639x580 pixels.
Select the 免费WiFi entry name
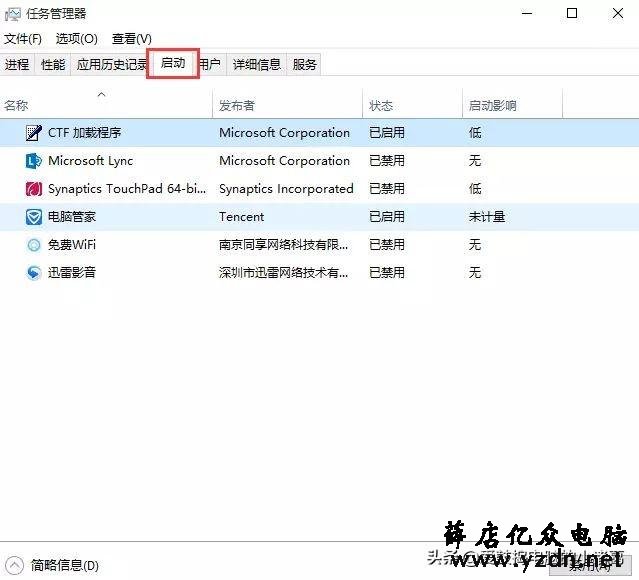(x=72, y=245)
